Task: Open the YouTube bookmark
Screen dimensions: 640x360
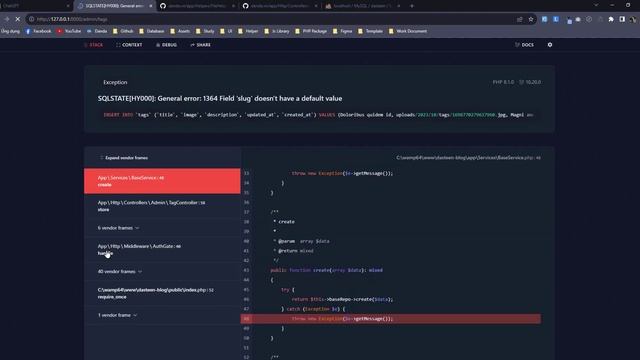Action: (x=69, y=31)
